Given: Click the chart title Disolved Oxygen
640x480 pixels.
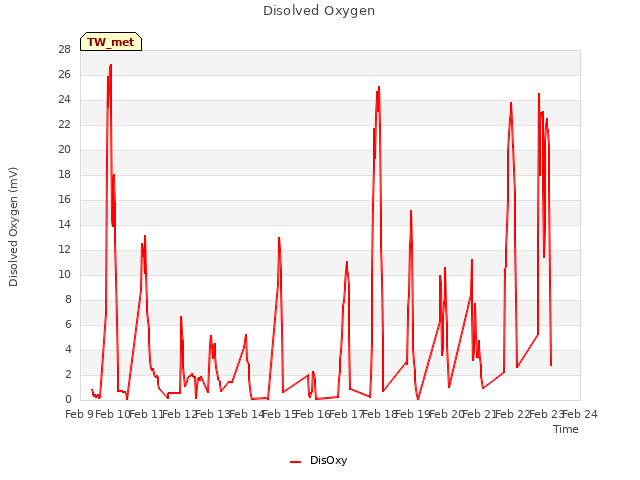Looking at the screenshot, I should [x=319, y=11].
